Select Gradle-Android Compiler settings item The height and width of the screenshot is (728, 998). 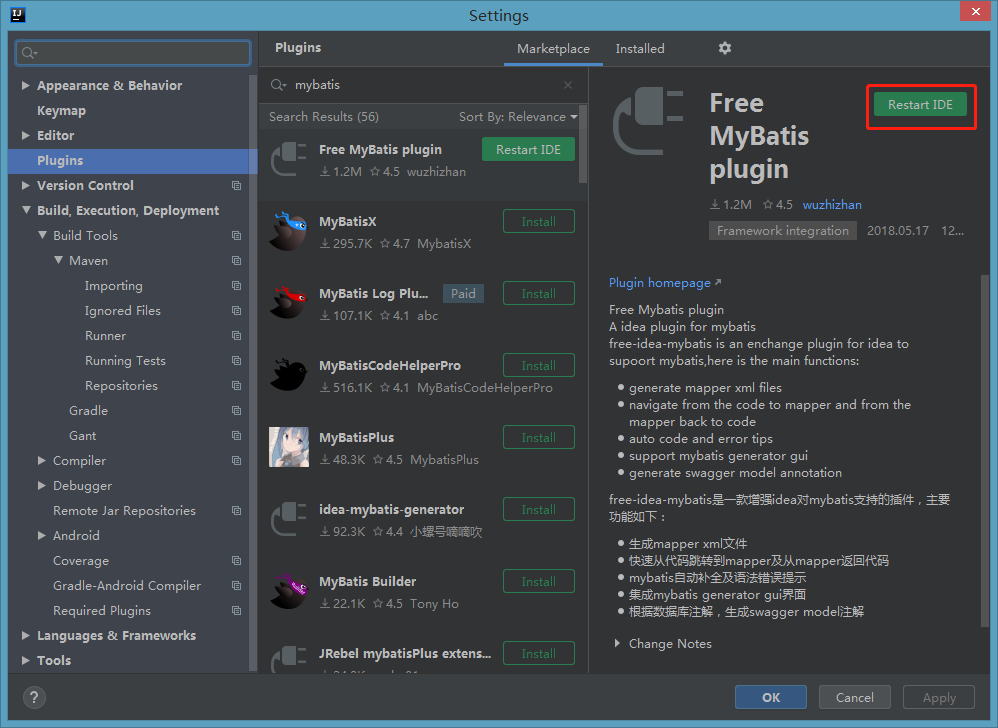tap(127, 586)
